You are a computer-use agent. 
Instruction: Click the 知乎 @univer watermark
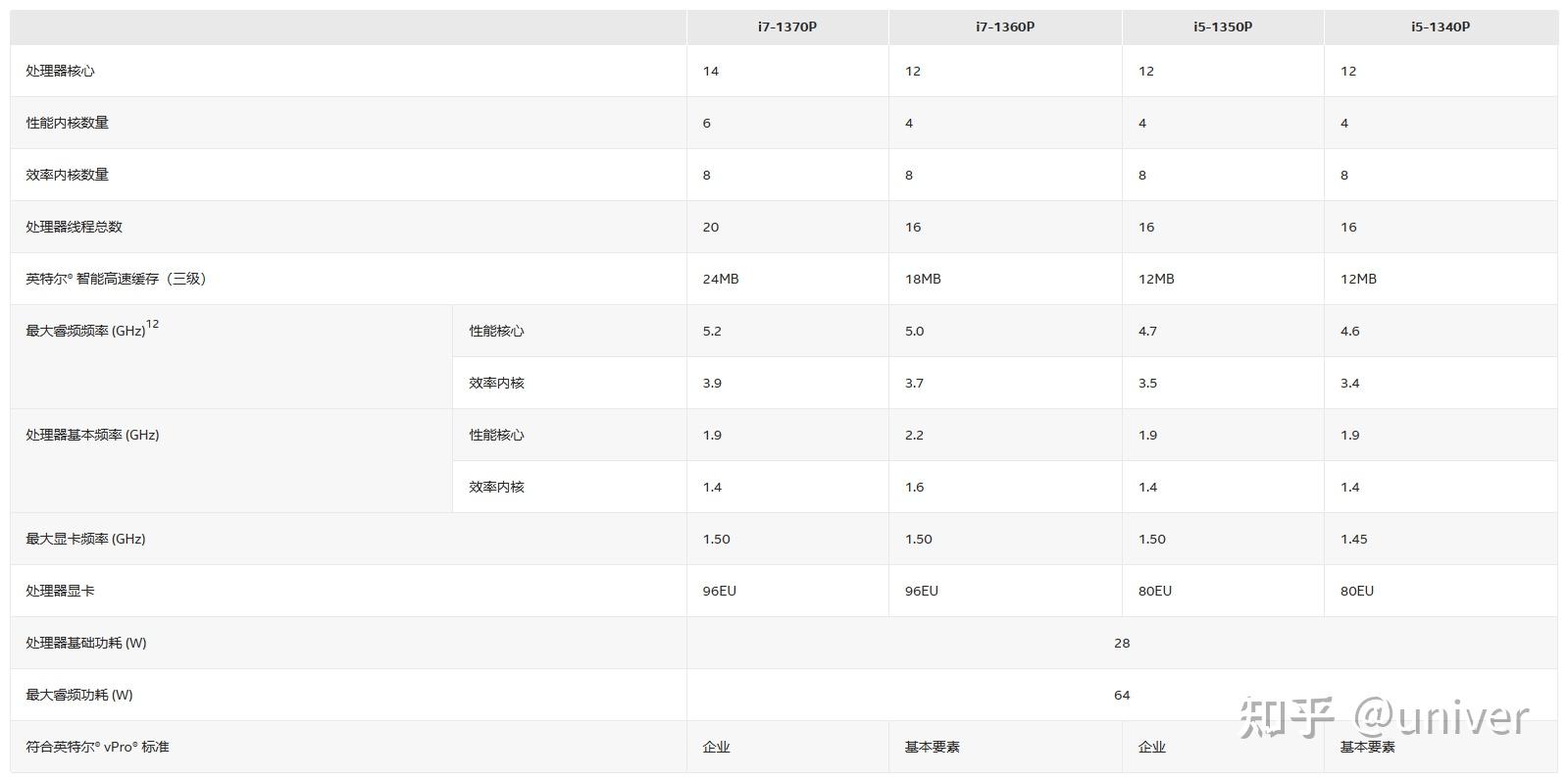tap(1384, 719)
